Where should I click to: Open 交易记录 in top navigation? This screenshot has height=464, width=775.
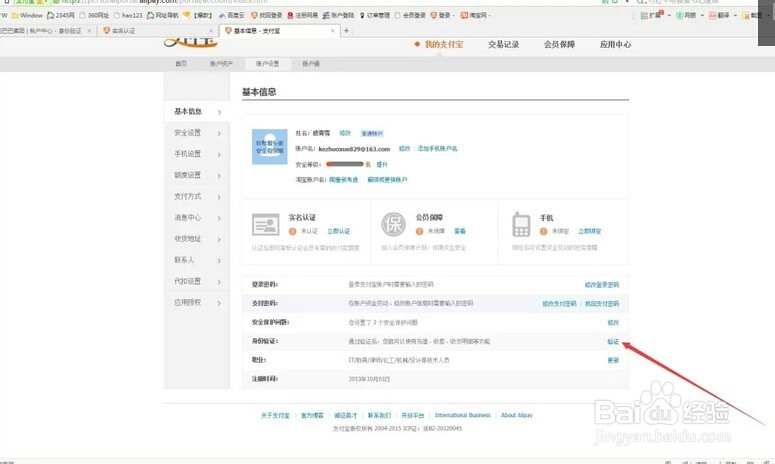pyautogui.click(x=504, y=44)
